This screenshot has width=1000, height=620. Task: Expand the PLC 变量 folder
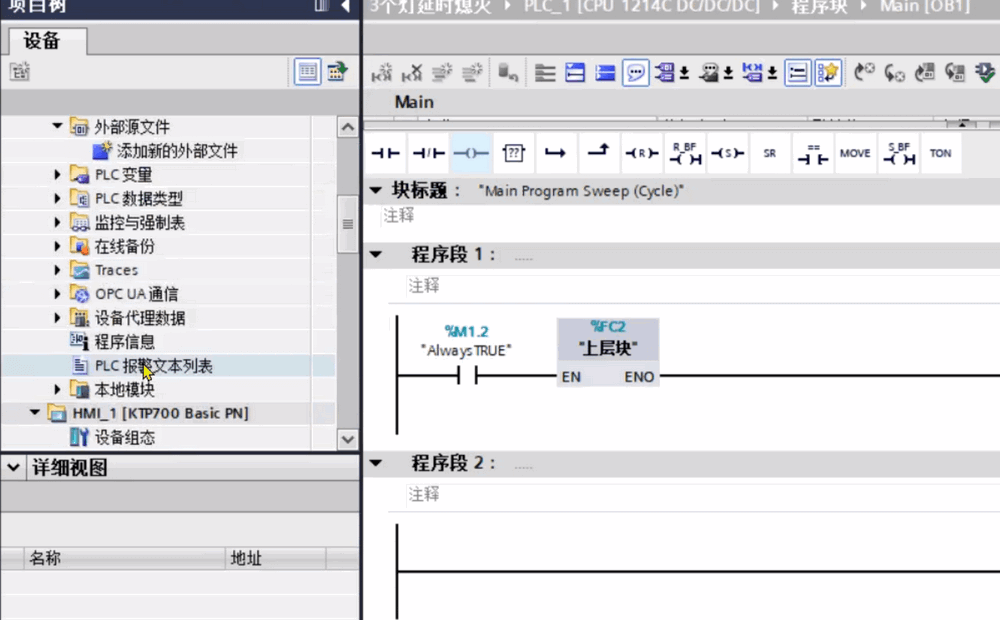coord(57,175)
